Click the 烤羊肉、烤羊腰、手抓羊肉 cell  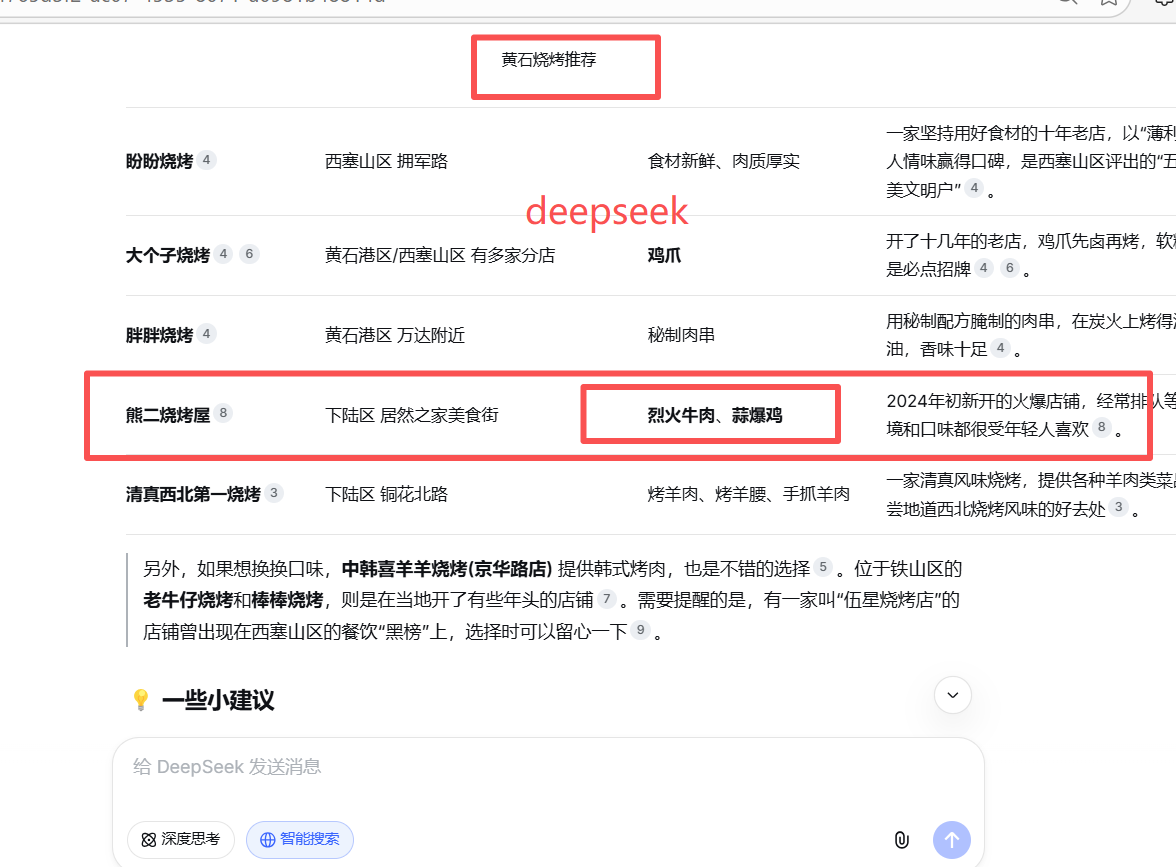(x=748, y=494)
